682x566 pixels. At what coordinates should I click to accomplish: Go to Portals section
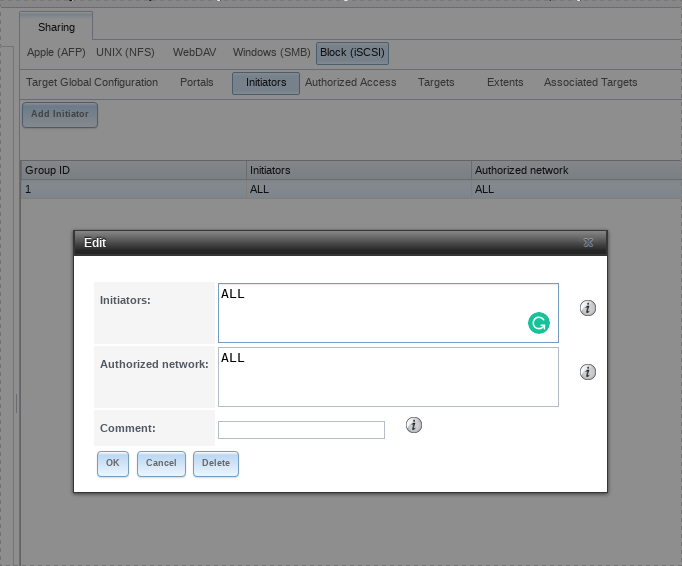click(x=197, y=82)
